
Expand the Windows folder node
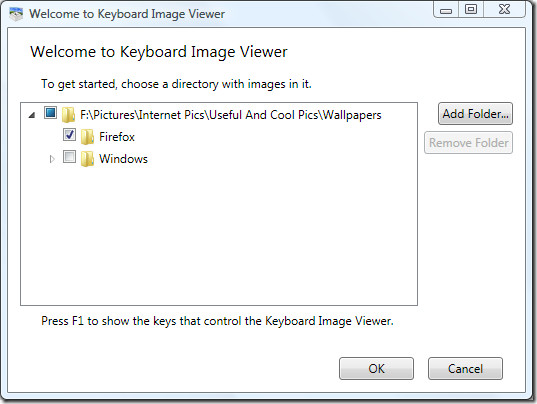52,159
